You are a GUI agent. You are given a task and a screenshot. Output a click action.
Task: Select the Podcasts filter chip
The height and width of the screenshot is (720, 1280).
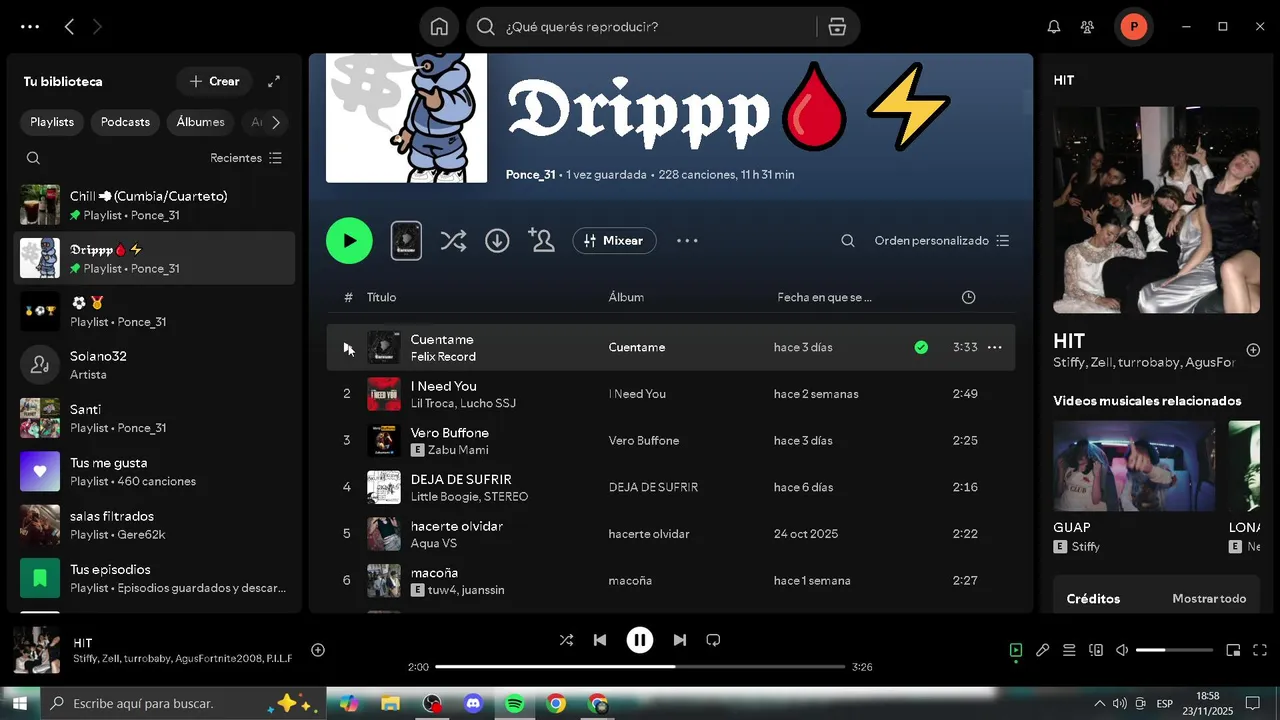click(125, 122)
